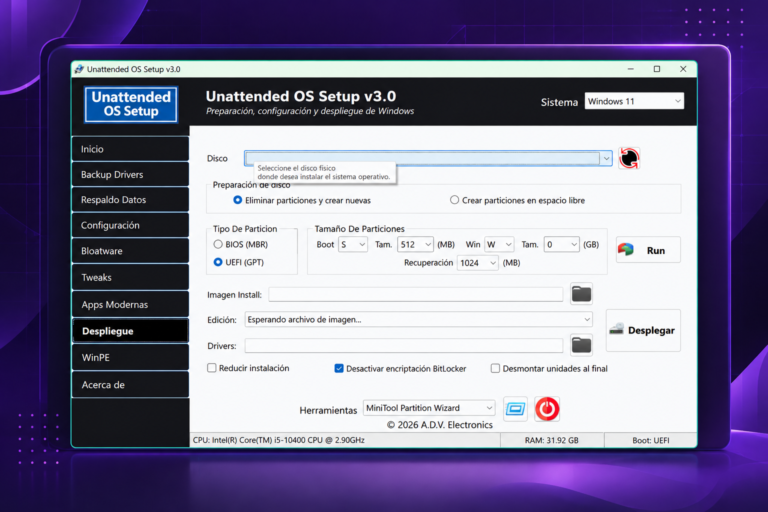Close the Unattended OS Setup window

(683, 69)
